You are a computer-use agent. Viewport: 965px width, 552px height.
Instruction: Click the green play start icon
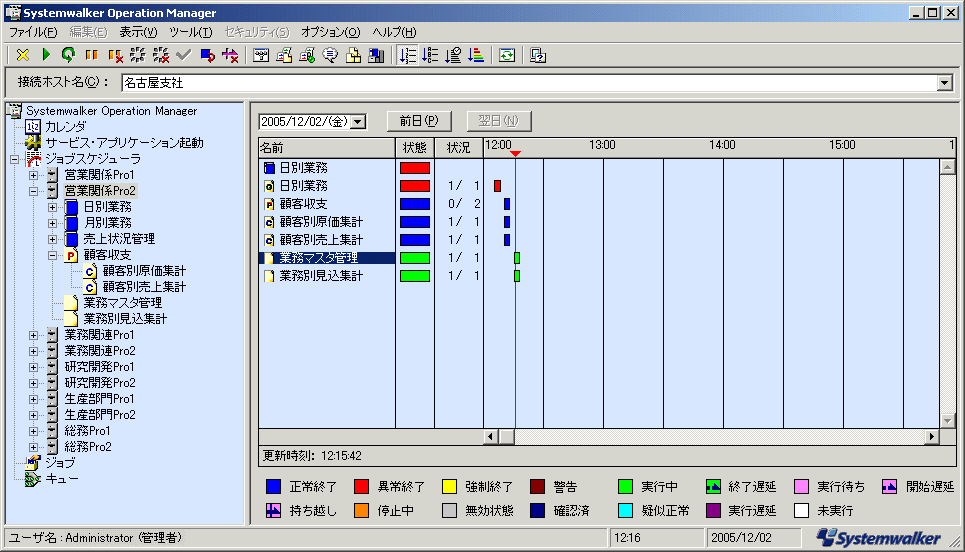46,55
